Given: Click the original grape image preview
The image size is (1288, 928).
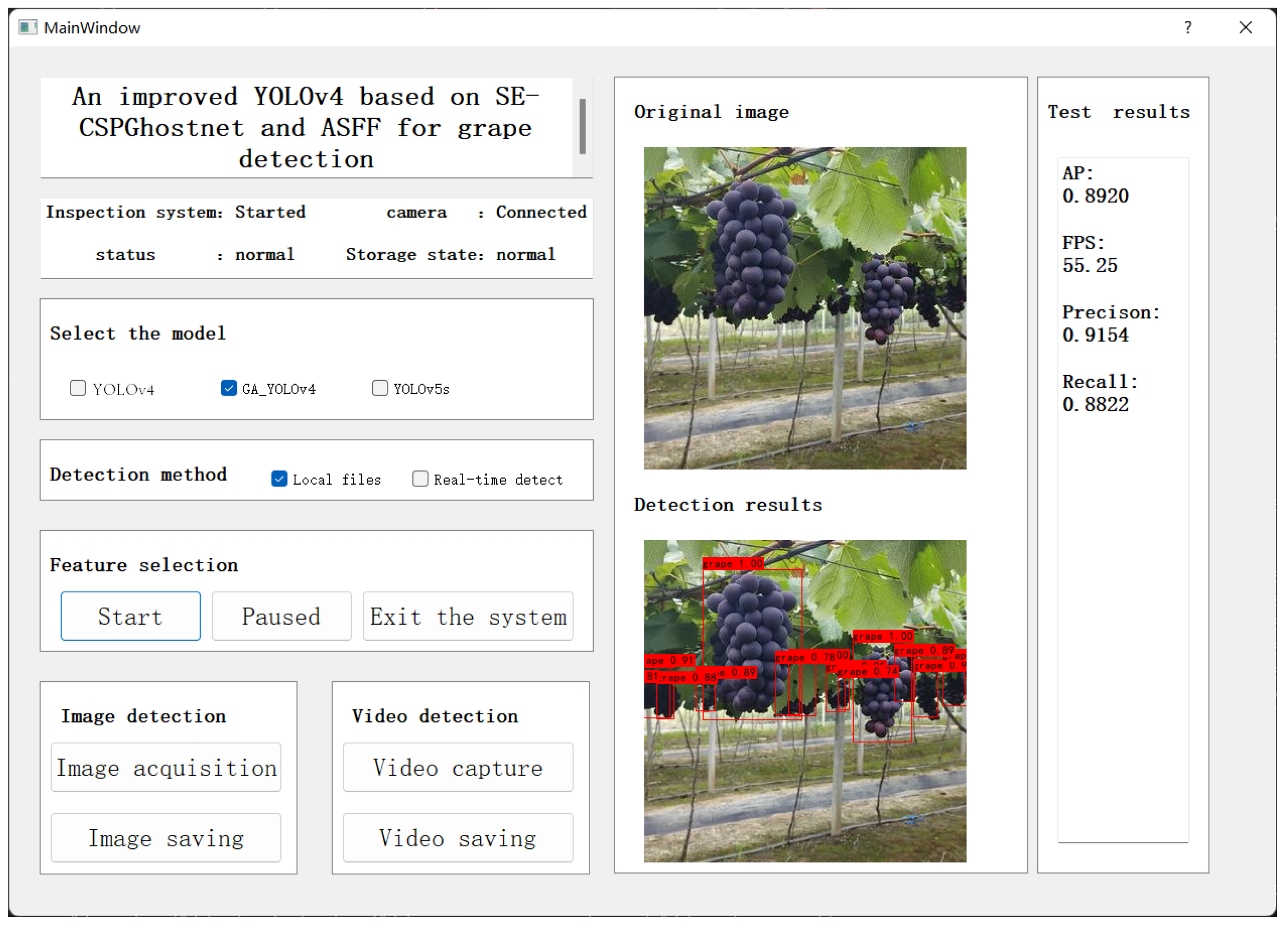Looking at the screenshot, I should pos(805,308).
